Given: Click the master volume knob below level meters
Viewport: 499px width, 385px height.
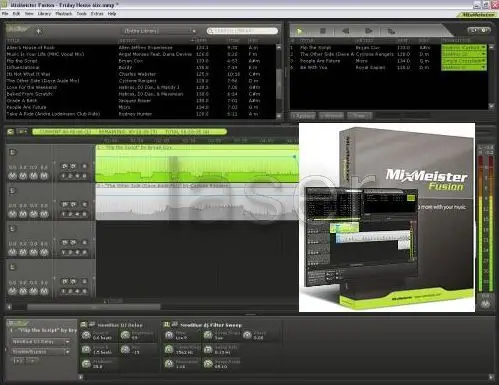Looking at the screenshot, I should 485,304.
